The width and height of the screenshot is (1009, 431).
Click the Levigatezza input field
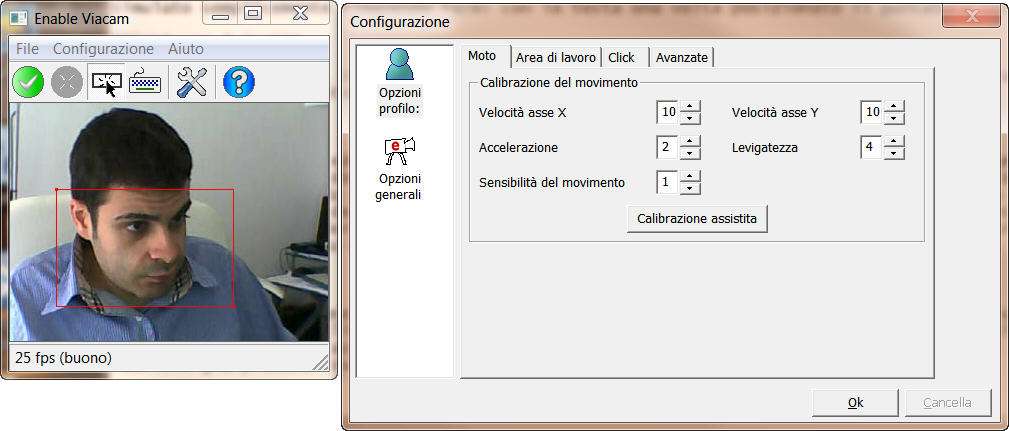(x=872, y=147)
